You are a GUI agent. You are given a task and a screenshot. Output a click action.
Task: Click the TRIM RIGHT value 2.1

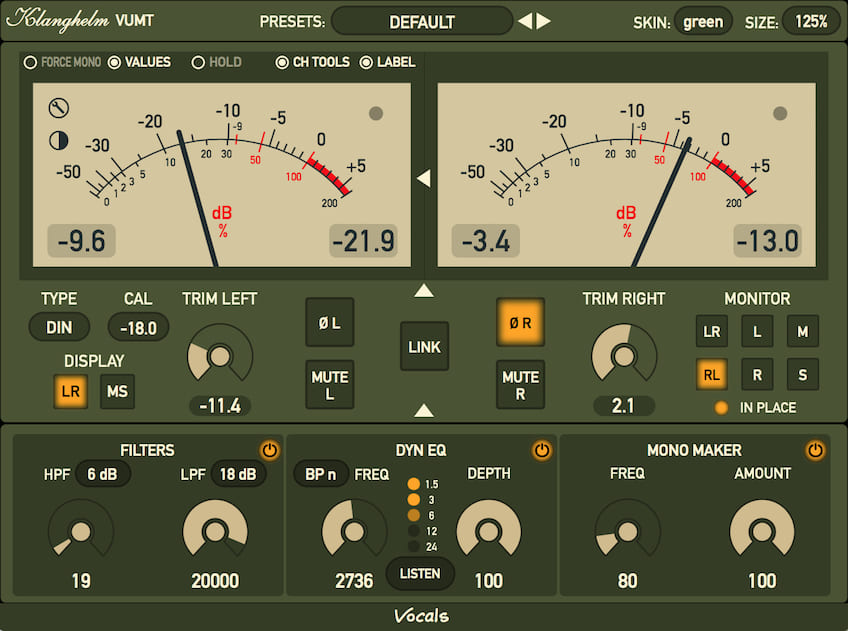pyautogui.click(x=624, y=406)
